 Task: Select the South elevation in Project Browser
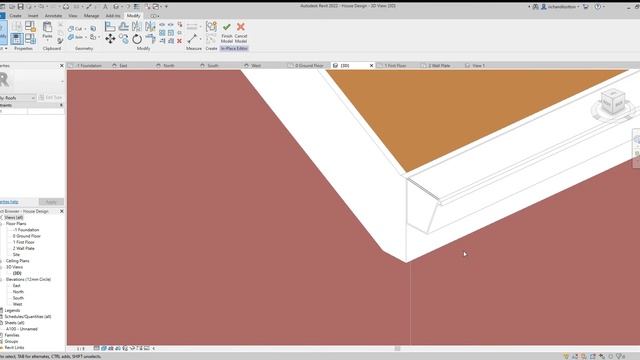[x=18, y=298]
